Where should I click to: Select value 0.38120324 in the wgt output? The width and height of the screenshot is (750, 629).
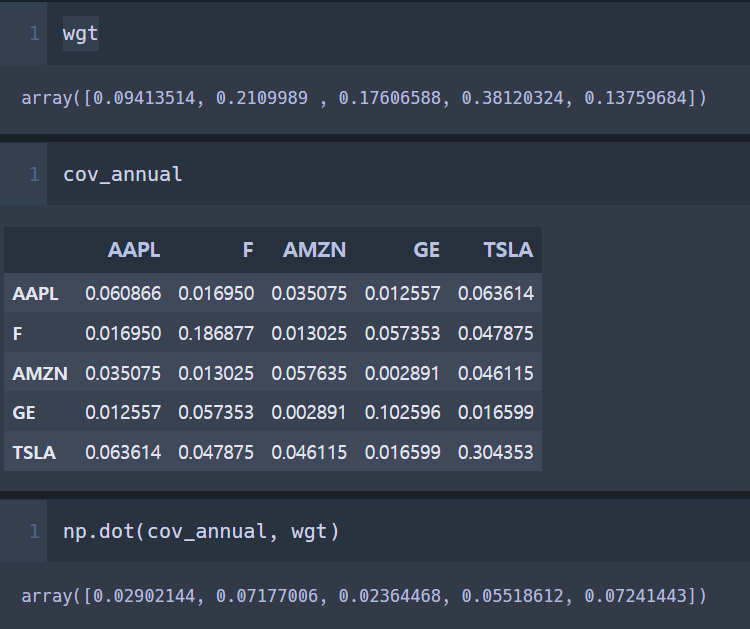512,98
